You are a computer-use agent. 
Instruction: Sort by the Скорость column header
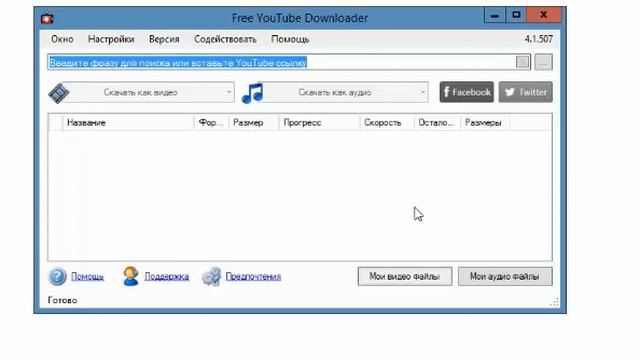tap(387, 122)
